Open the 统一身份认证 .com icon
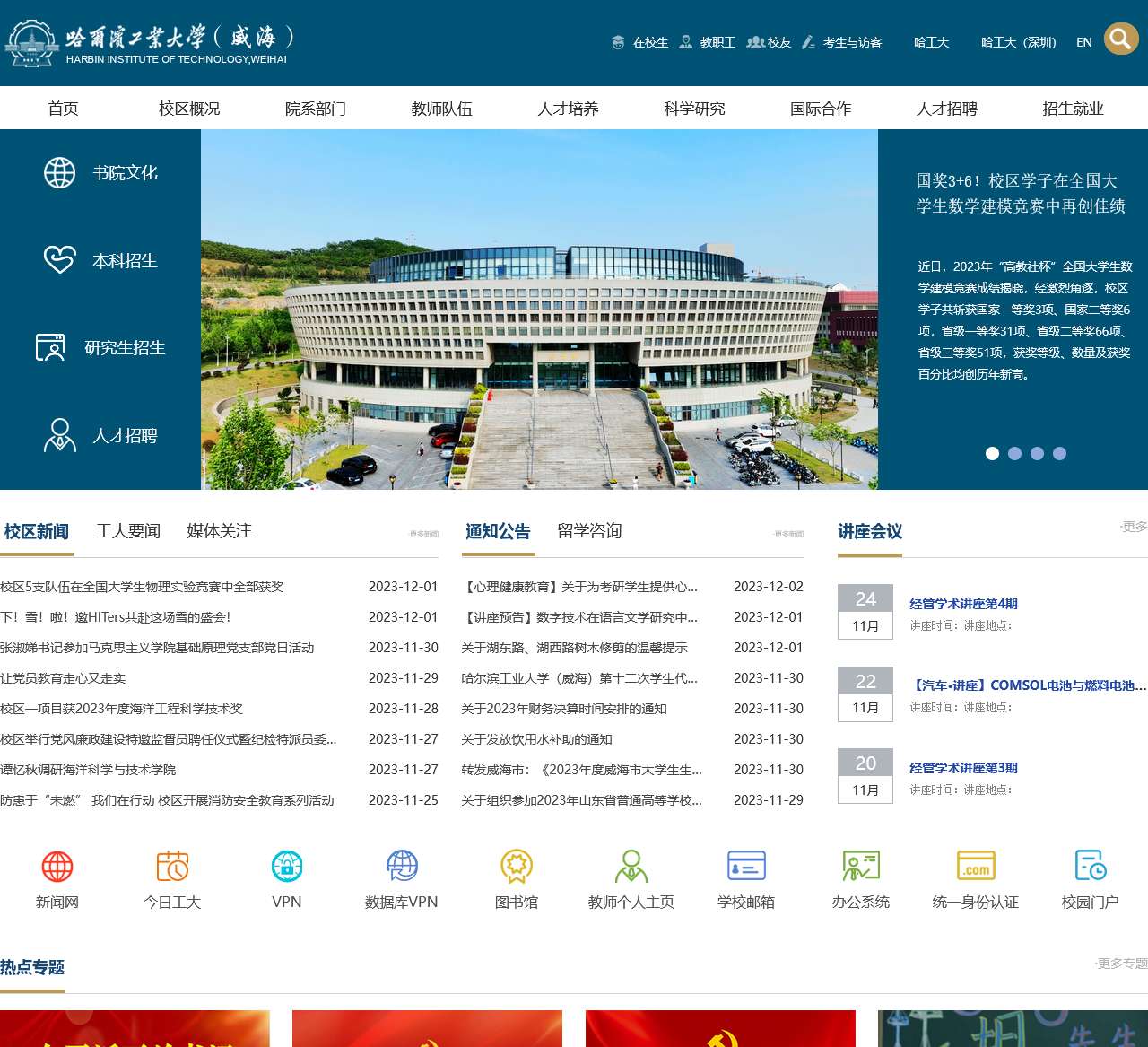 (976, 867)
